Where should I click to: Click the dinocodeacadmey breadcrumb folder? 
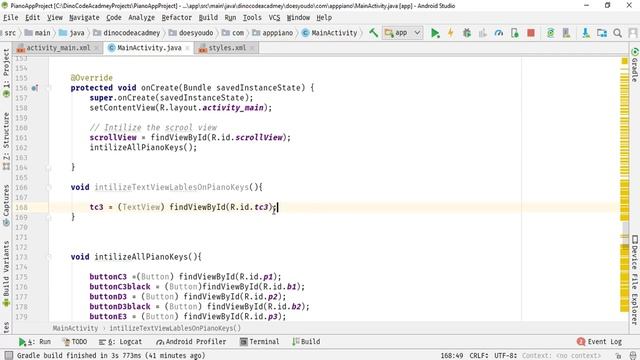coord(127,33)
